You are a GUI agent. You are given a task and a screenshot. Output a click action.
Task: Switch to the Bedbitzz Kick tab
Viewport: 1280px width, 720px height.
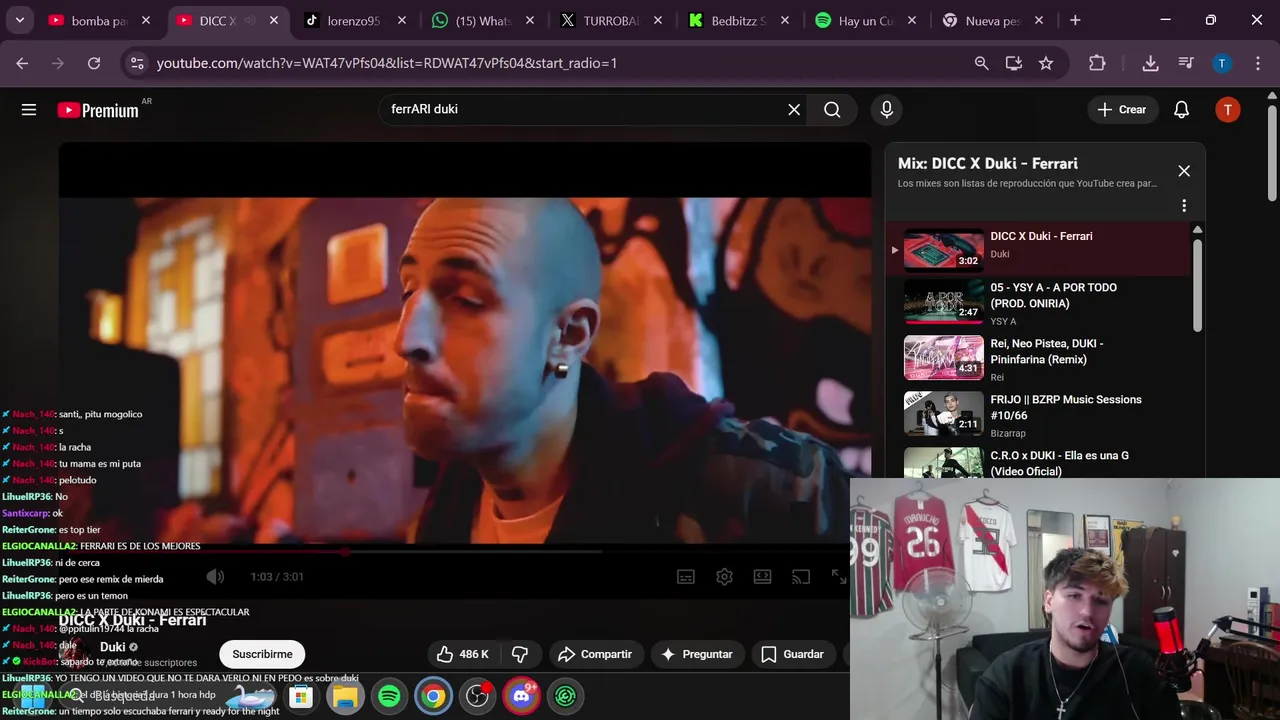tap(739, 20)
